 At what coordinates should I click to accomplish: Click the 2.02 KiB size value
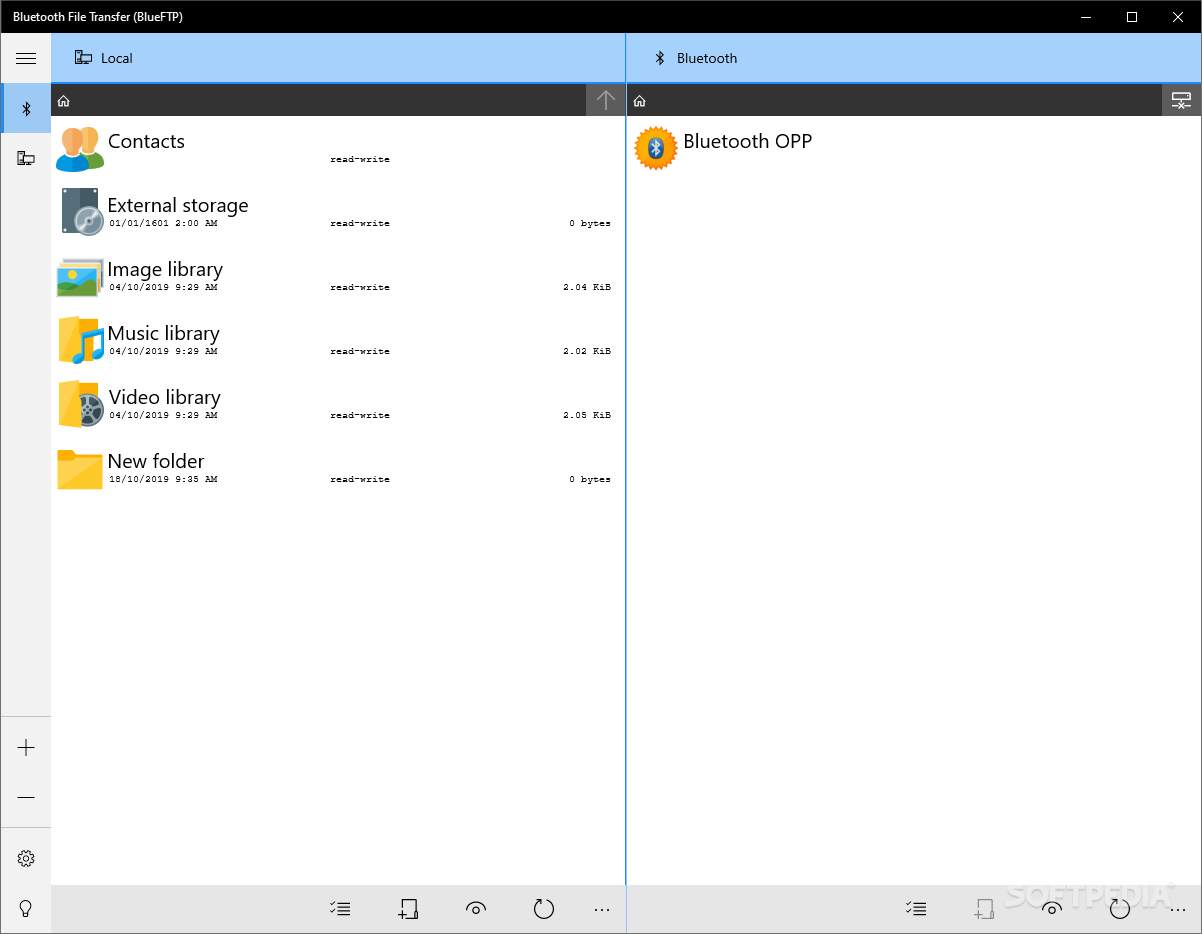[587, 351]
